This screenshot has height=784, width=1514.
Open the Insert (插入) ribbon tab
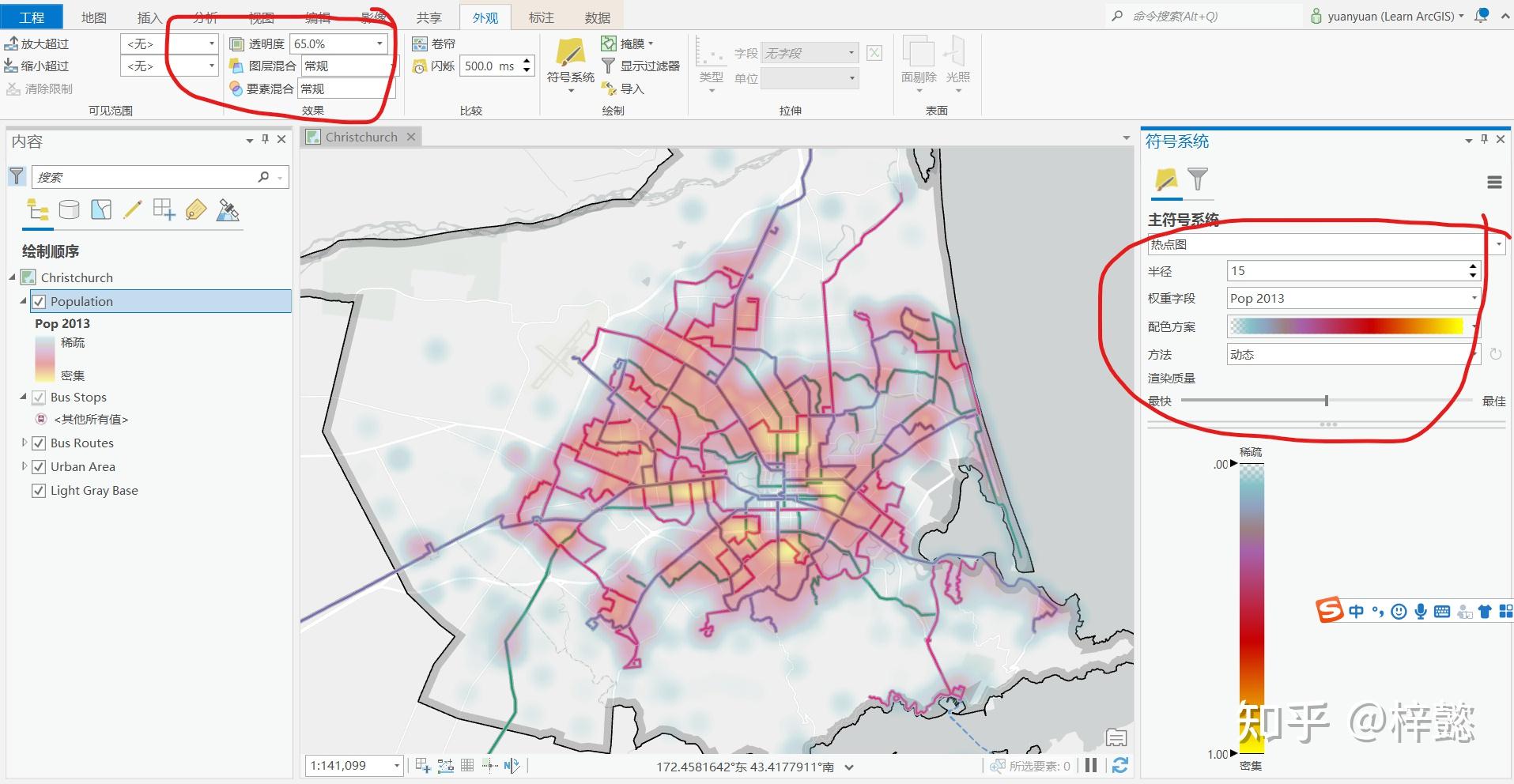click(149, 17)
